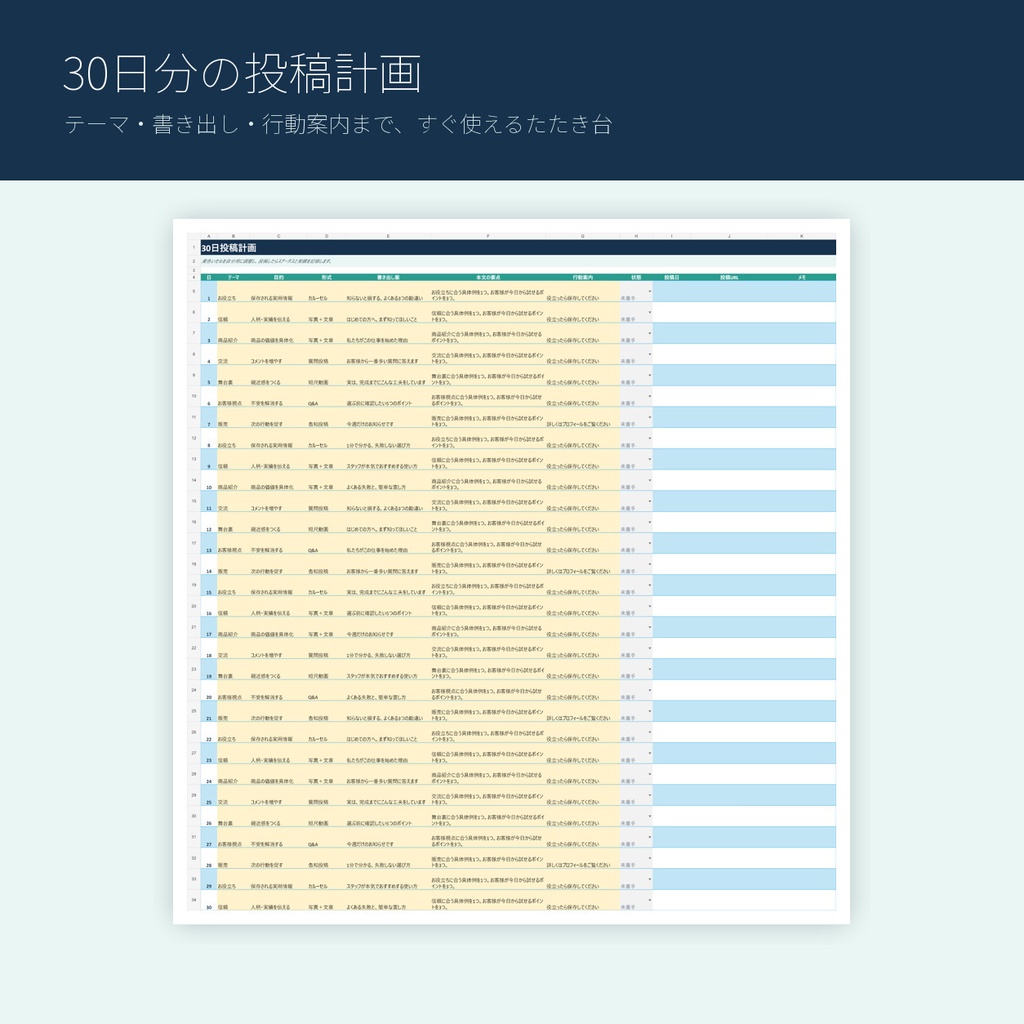The image size is (1024, 1024).
Task: Click the 舞台裏 theme cell for day 5
Action: [x=233, y=376]
